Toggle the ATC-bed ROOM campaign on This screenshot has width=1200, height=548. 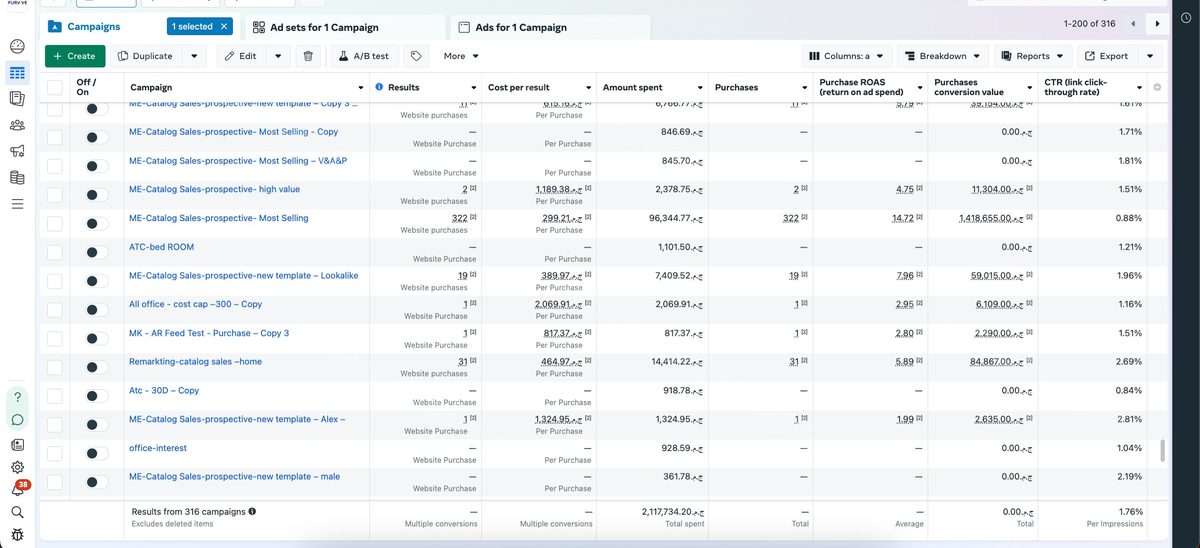click(x=97, y=252)
